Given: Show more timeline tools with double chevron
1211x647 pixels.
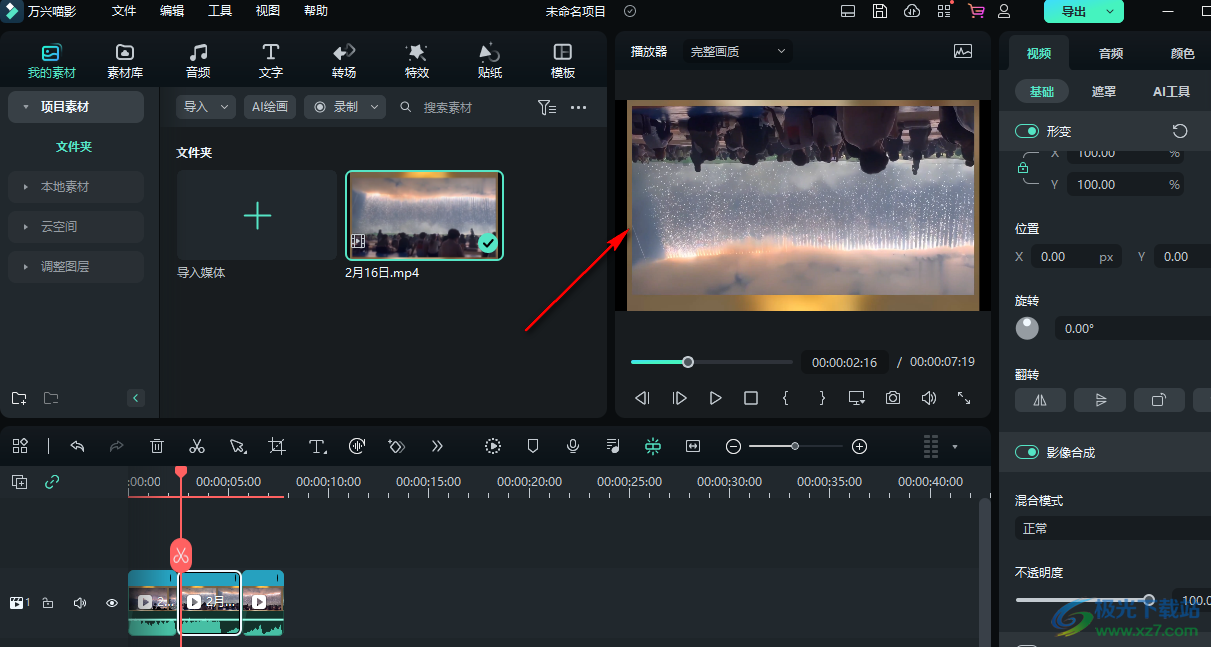Looking at the screenshot, I should tap(437, 446).
